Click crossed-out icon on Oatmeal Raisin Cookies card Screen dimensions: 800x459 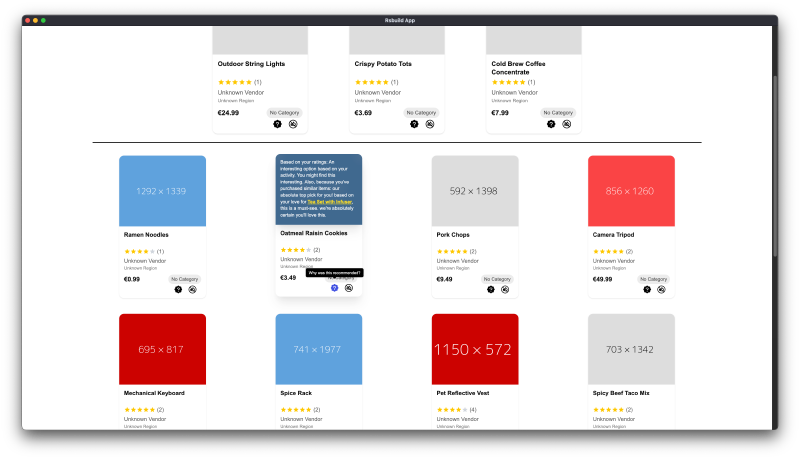click(x=349, y=288)
